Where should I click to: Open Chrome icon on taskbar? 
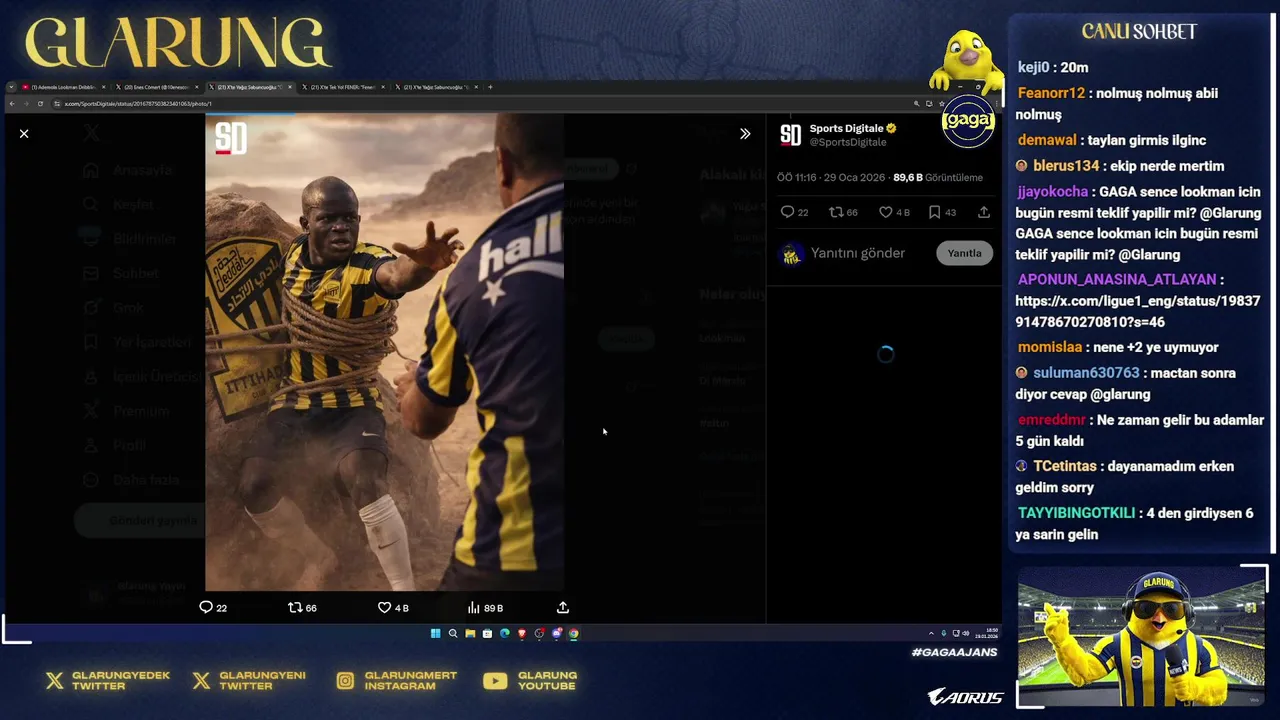coord(573,633)
